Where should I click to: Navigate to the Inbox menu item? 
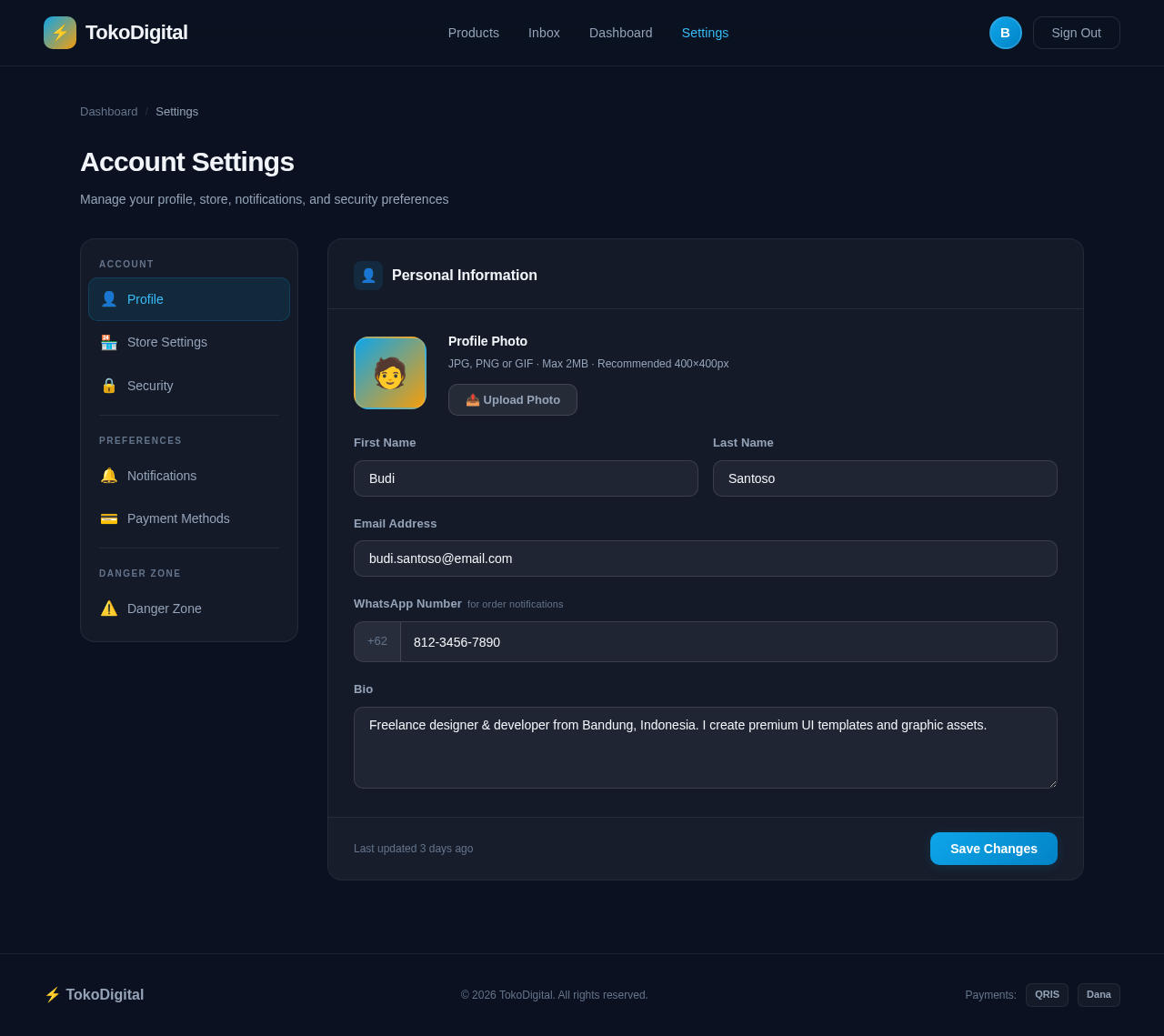pos(543,32)
